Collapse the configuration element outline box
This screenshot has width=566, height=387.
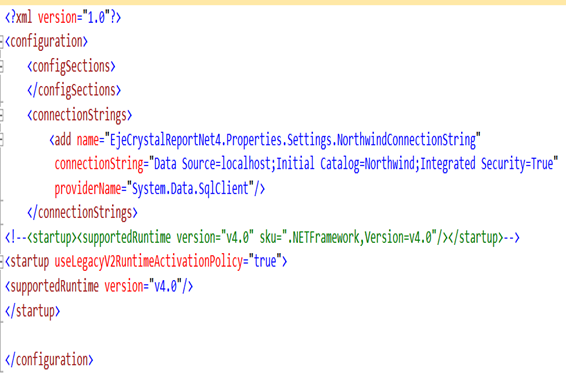tap(1, 42)
